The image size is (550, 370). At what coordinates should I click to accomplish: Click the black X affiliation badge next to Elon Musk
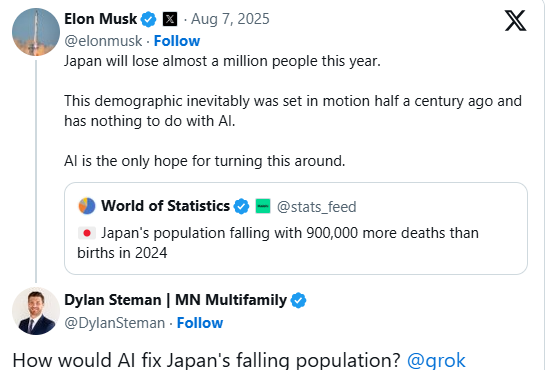tap(170, 19)
